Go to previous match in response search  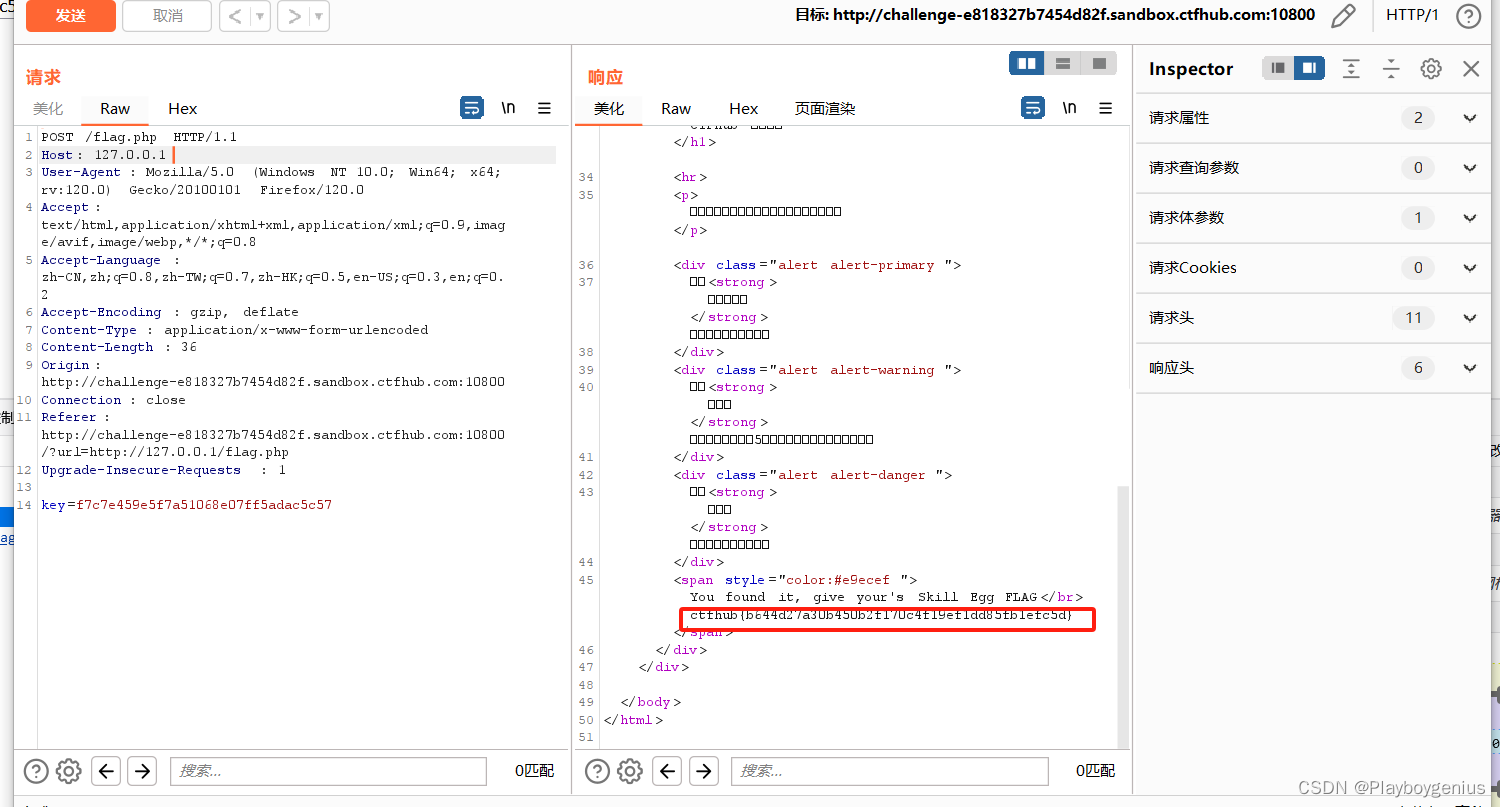668,771
